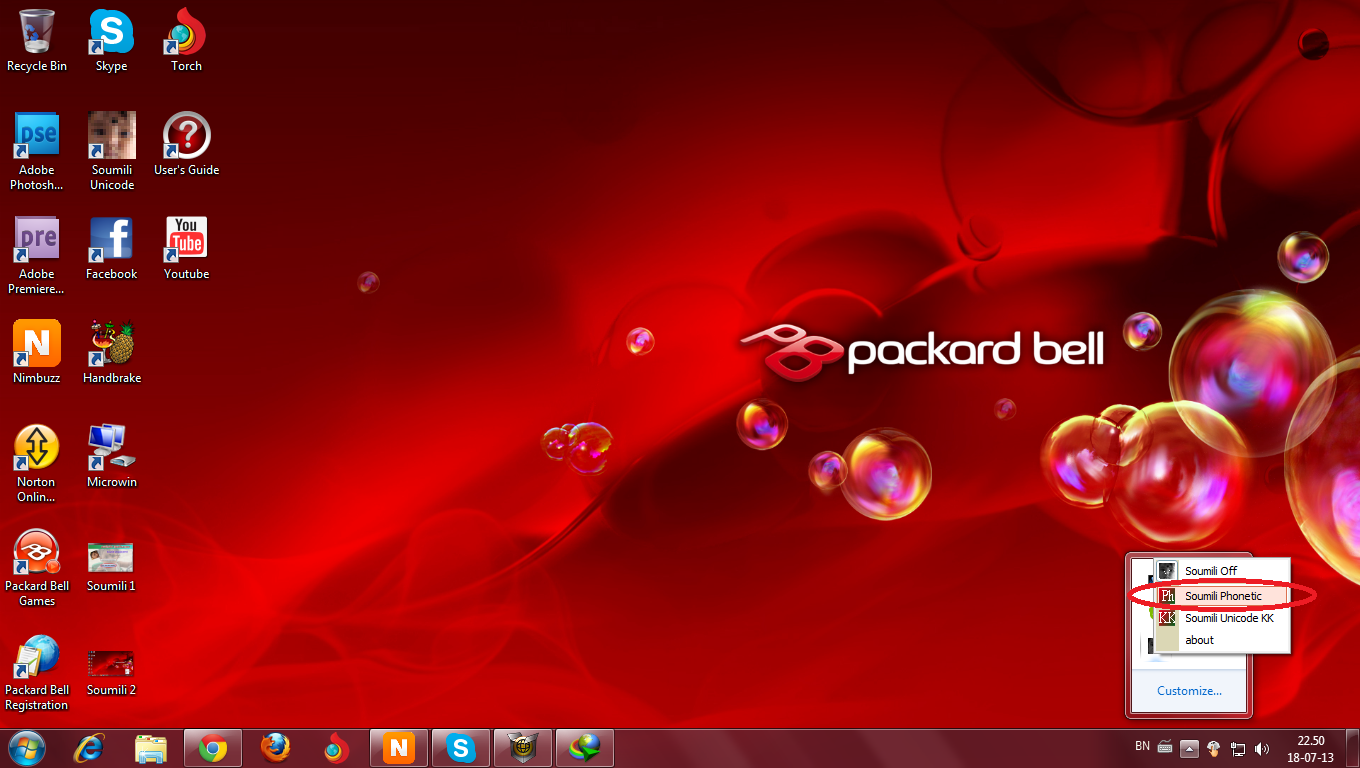Open Google Chrome from the taskbar

213,748
